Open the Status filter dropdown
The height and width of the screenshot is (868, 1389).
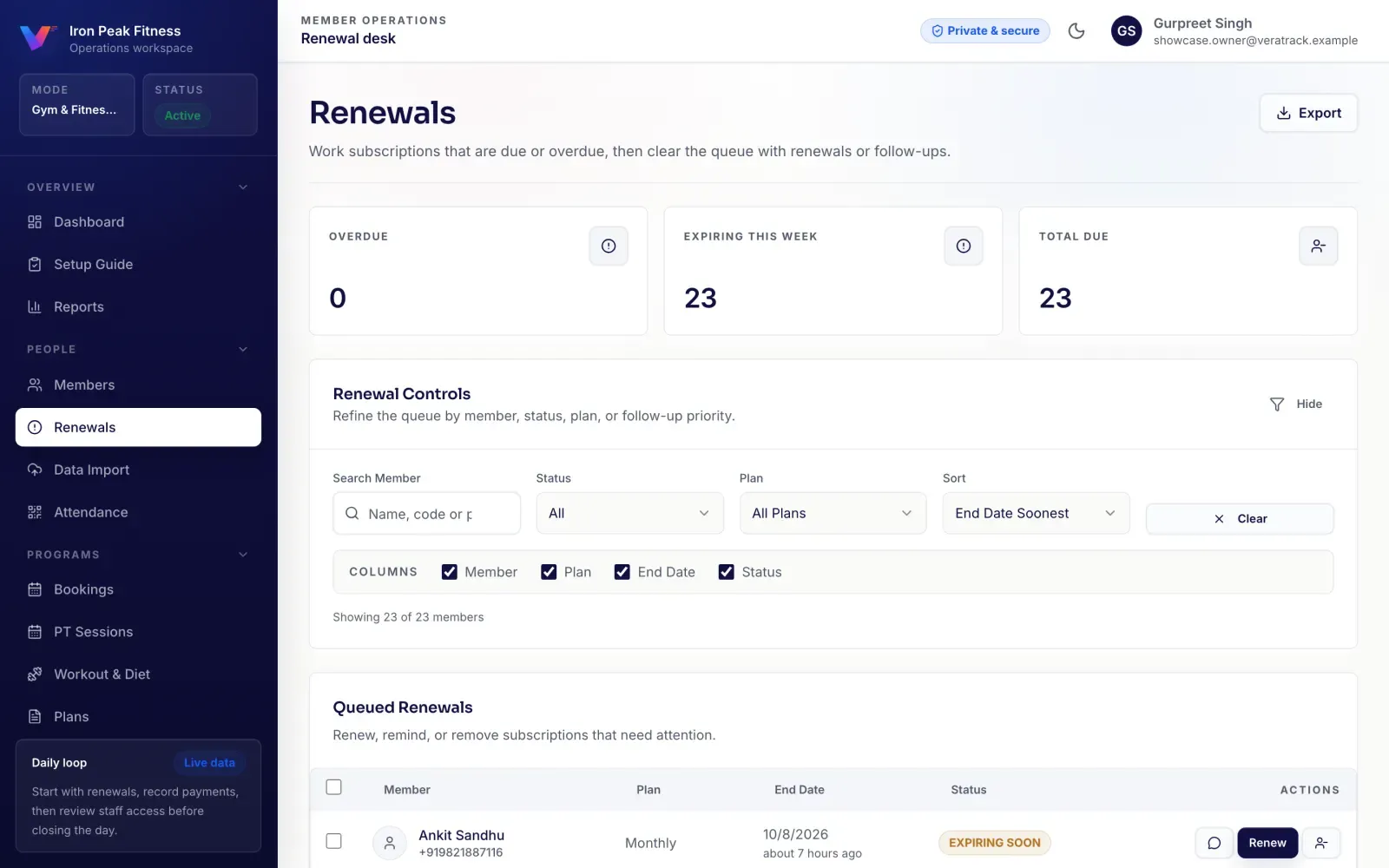point(630,514)
